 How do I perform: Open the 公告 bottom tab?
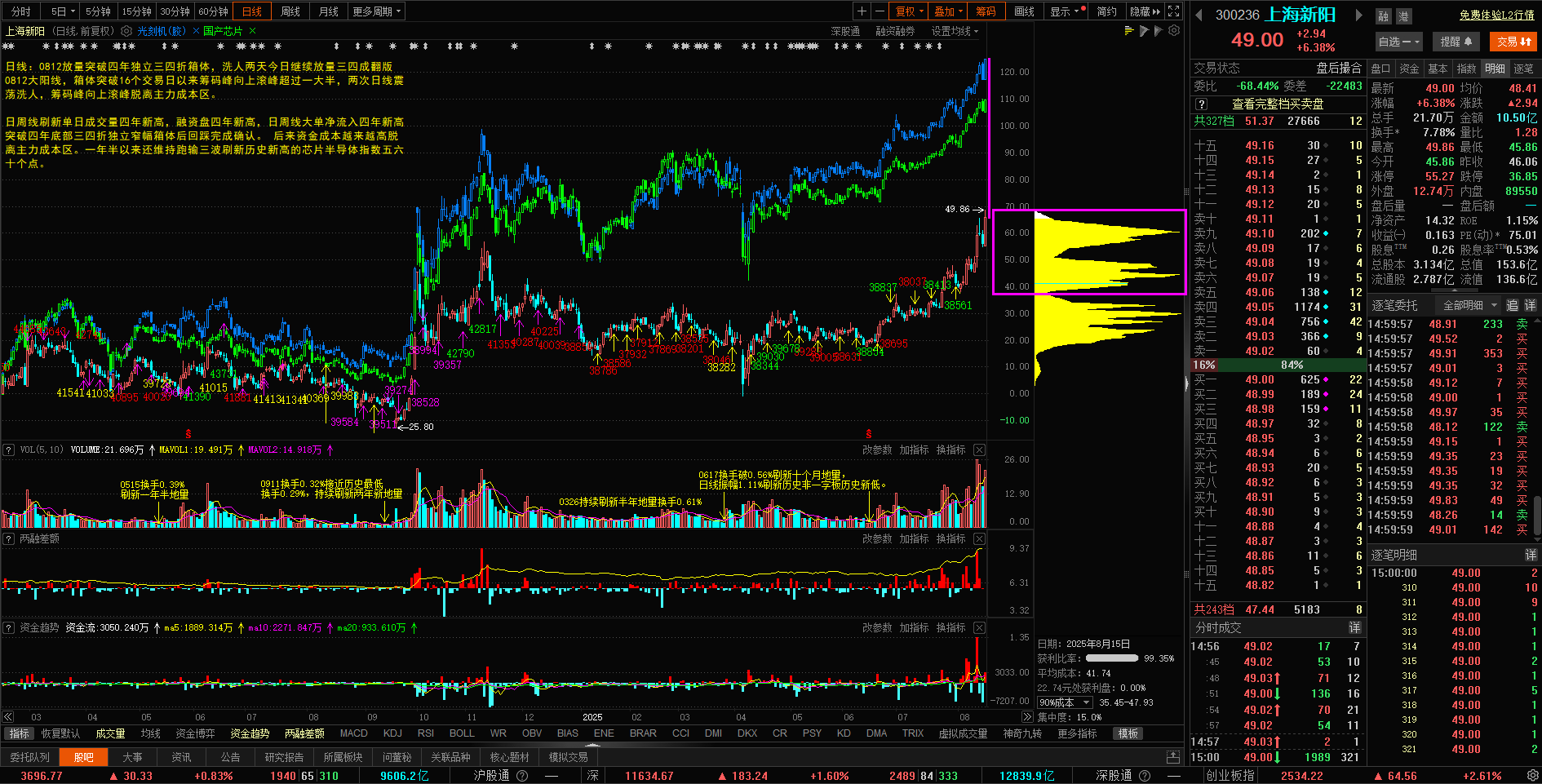pyautogui.click(x=231, y=757)
